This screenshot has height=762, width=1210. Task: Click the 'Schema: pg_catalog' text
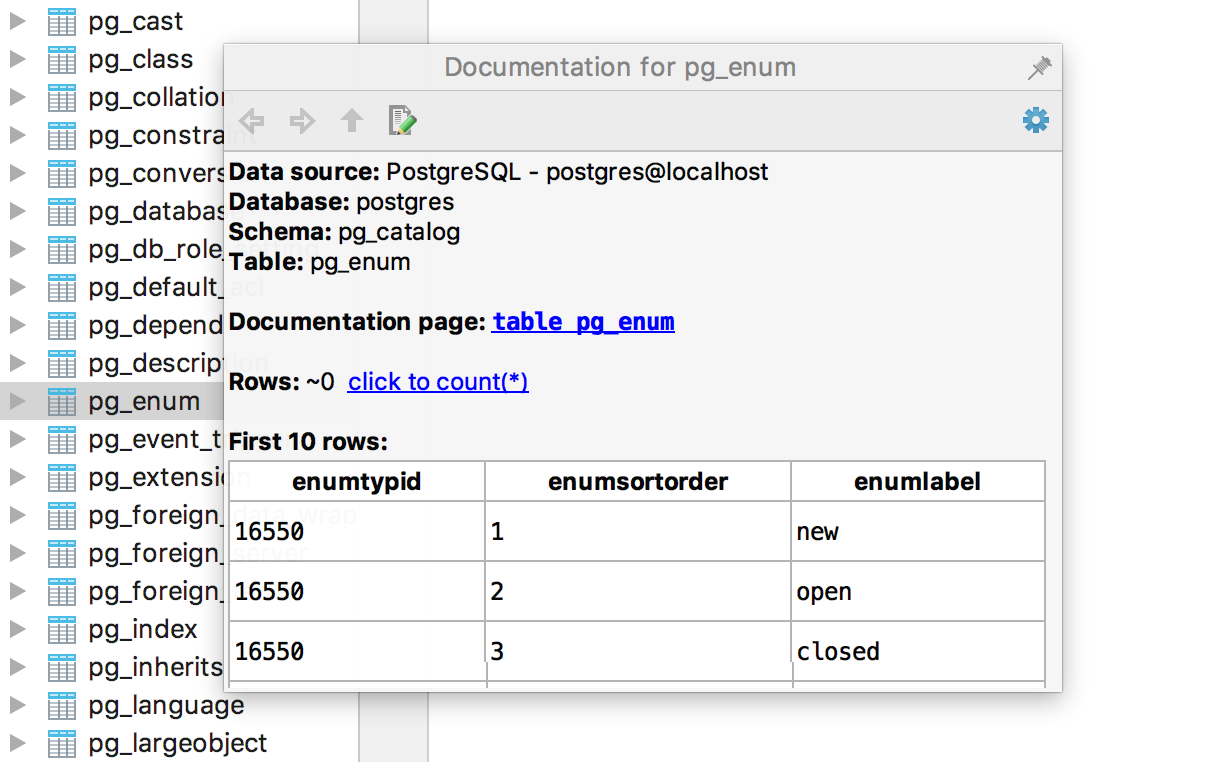point(345,232)
